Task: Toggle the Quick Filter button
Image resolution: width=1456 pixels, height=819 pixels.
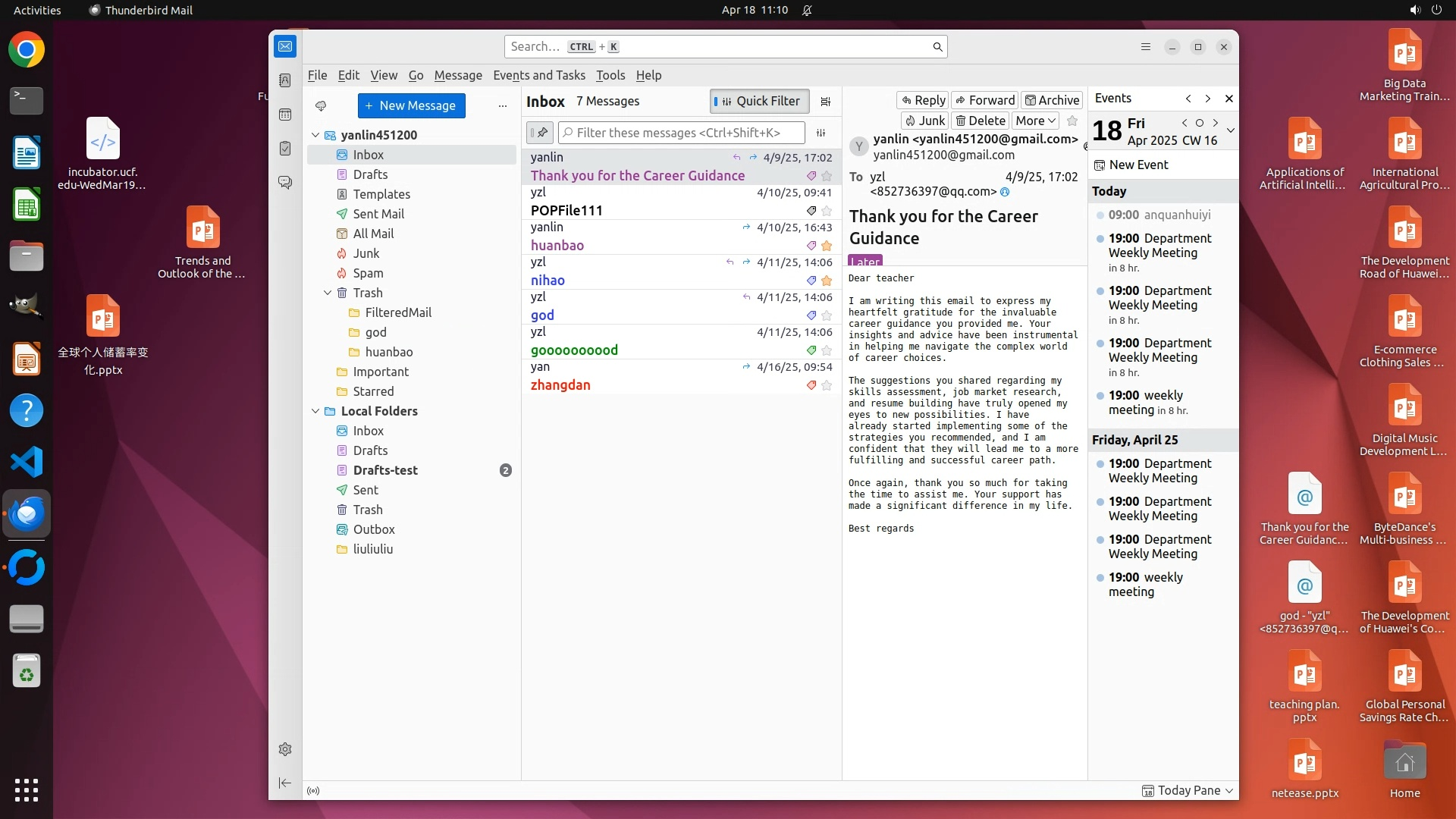Action: (759, 102)
